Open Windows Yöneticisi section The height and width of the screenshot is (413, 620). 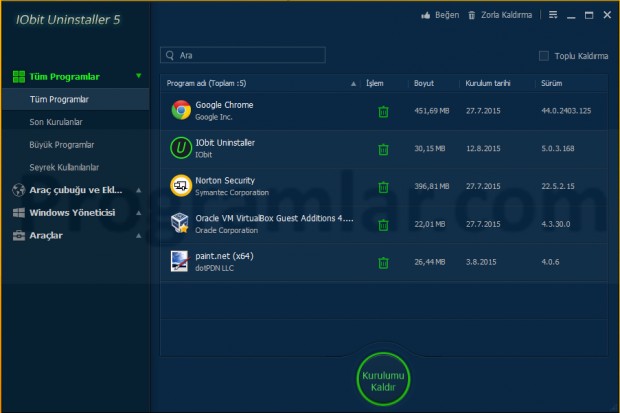click(x=72, y=213)
